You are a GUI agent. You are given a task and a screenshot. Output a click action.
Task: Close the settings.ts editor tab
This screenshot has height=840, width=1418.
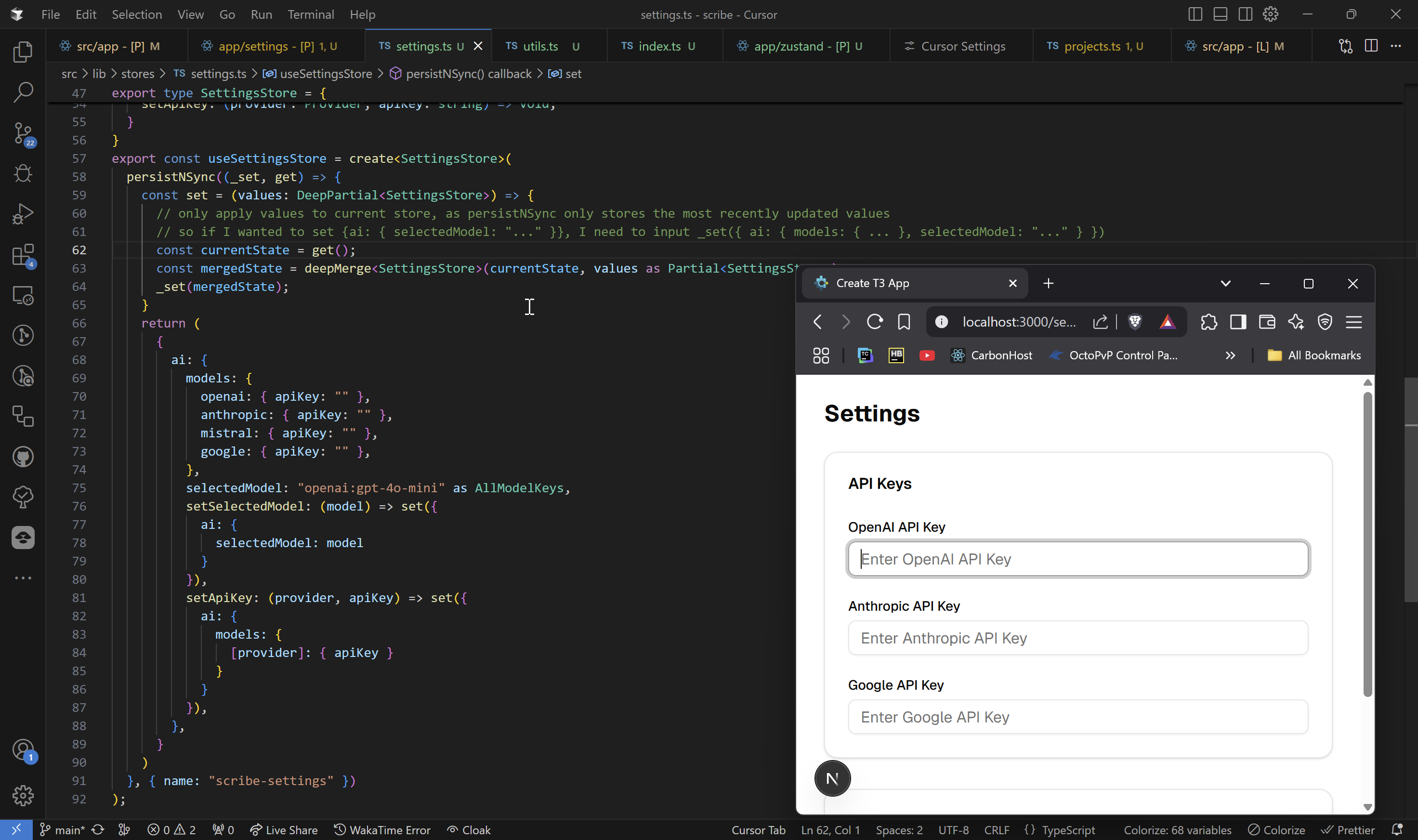(x=478, y=46)
